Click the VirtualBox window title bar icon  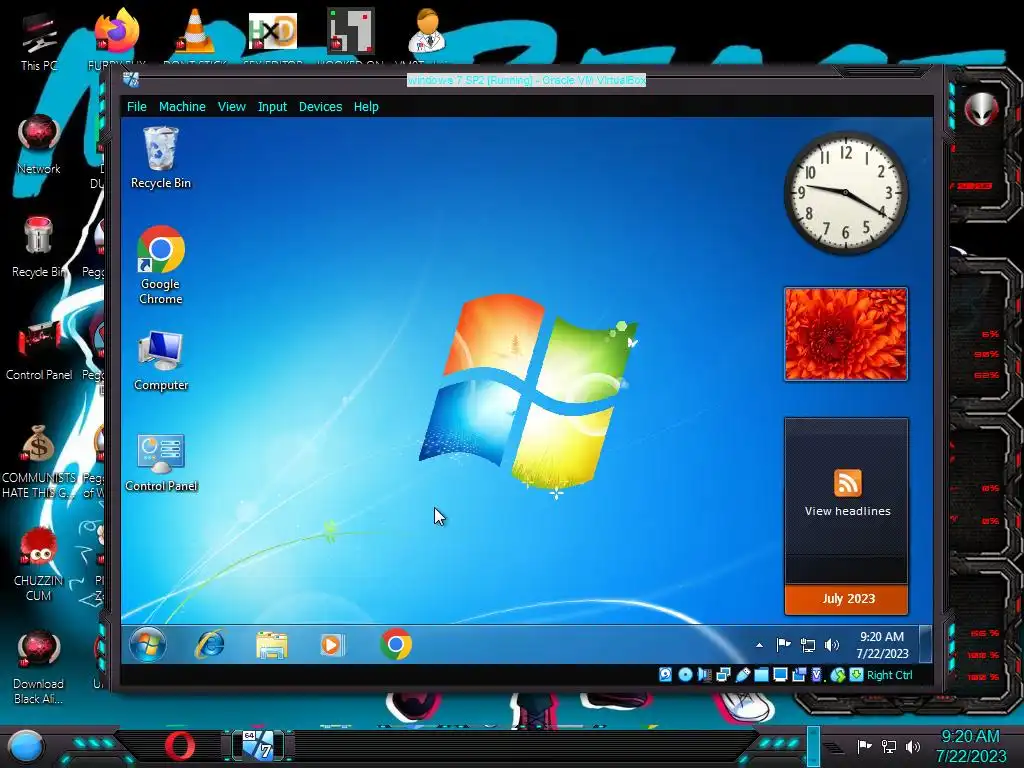pyautogui.click(x=131, y=80)
